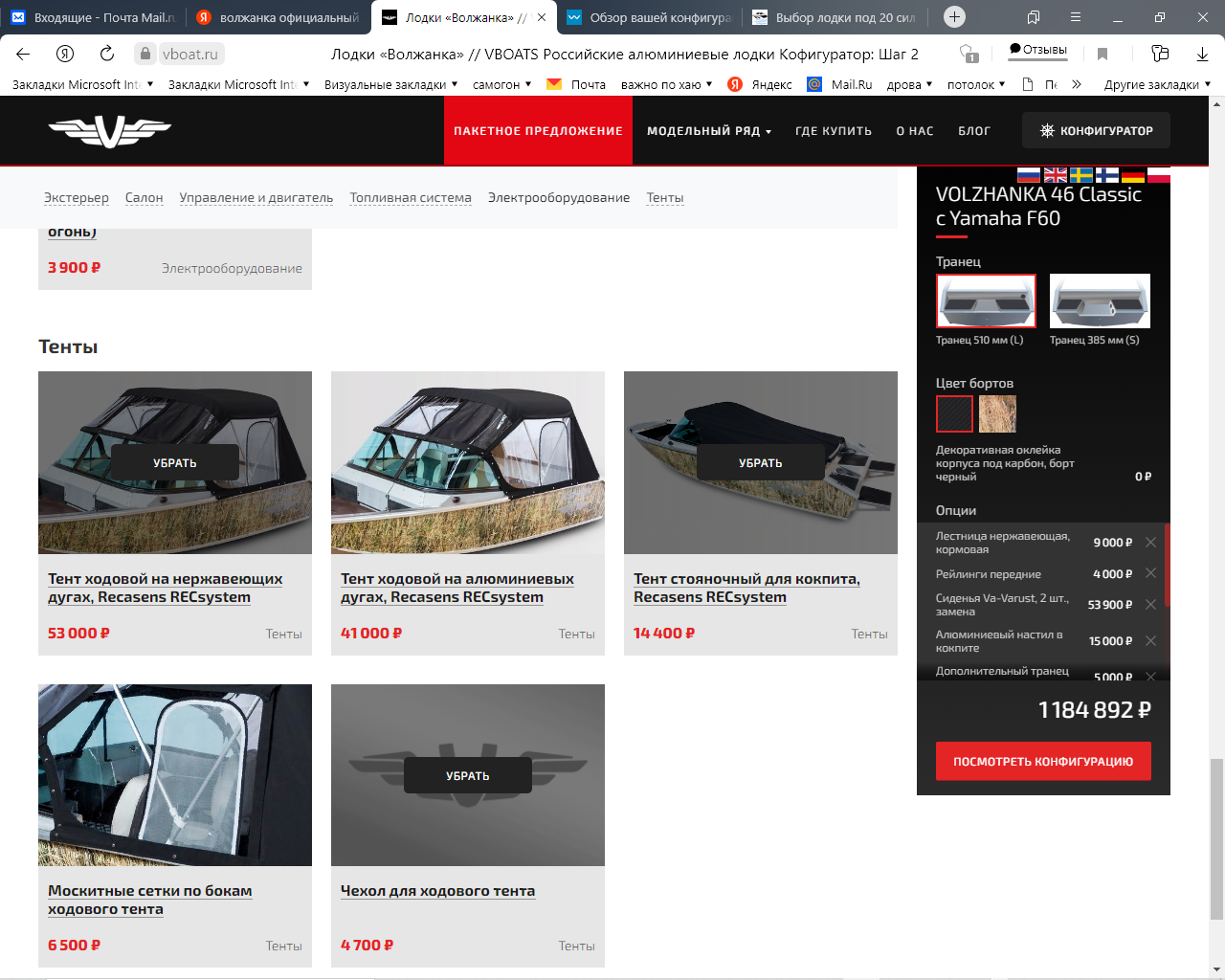Jump to Управление и двигатель section
Screen dimensions: 1225x980
[256, 197]
